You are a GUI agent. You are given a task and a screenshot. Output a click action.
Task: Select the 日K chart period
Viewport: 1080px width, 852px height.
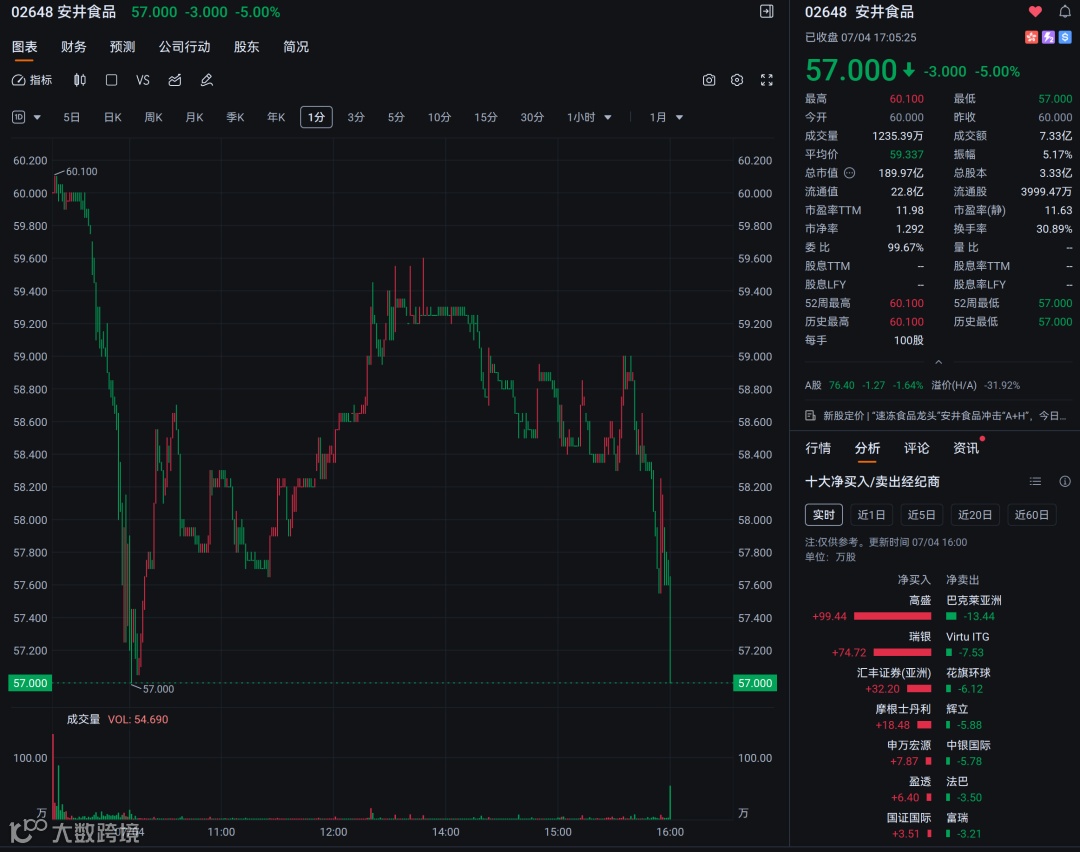tap(113, 117)
